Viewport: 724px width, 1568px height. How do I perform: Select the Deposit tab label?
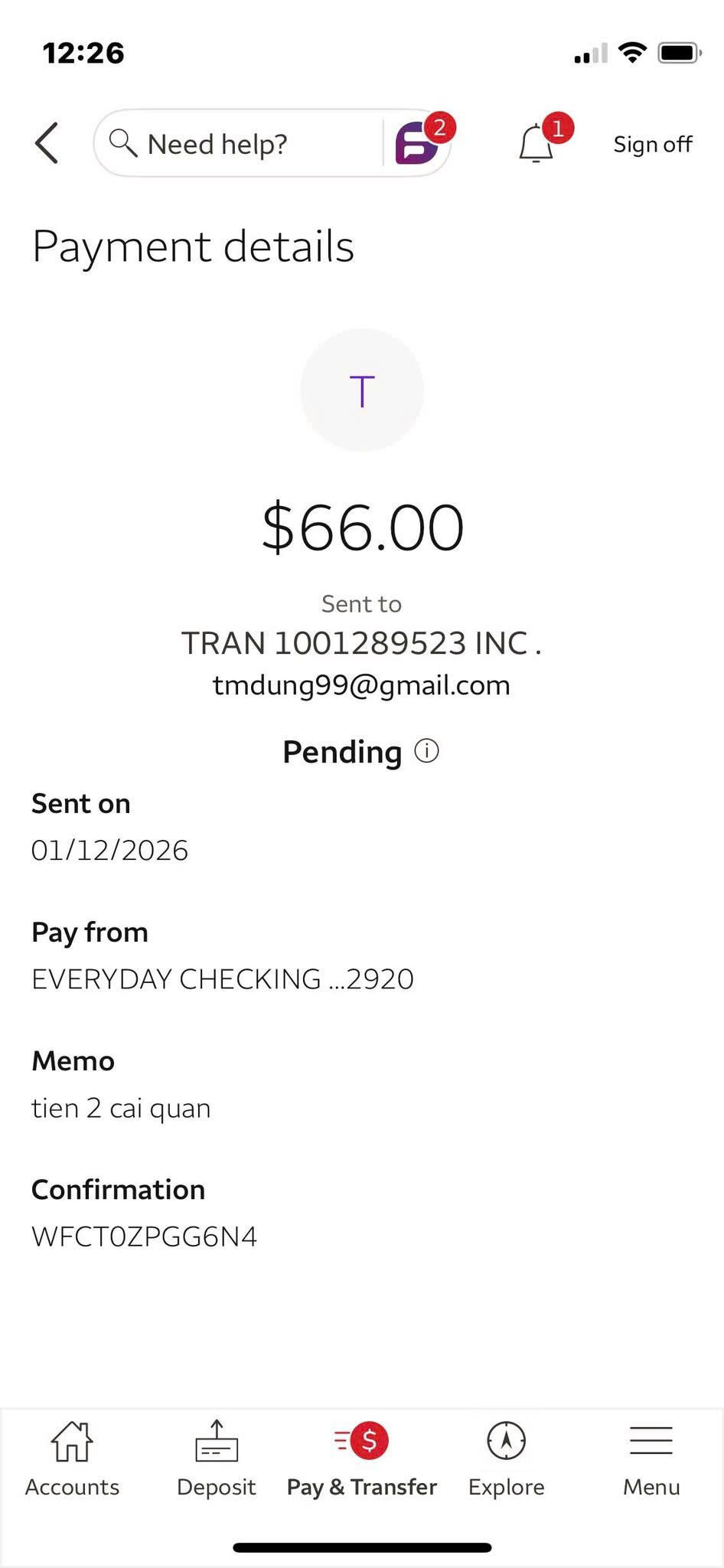tap(217, 1487)
